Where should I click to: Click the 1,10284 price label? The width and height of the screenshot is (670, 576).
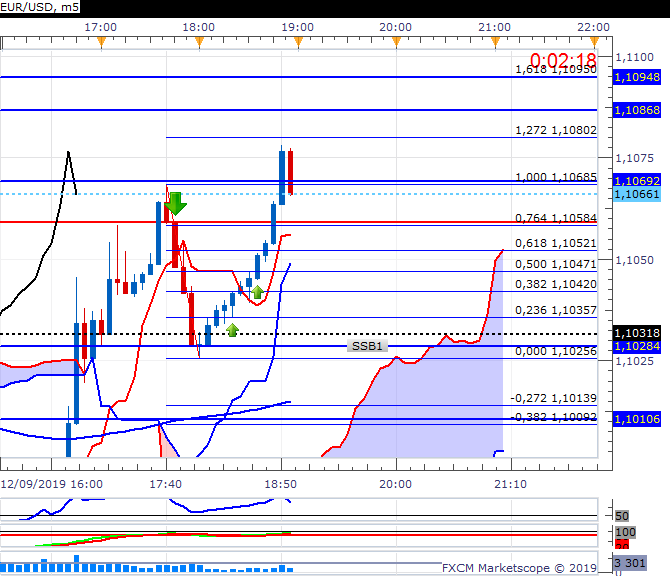click(x=637, y=346)
